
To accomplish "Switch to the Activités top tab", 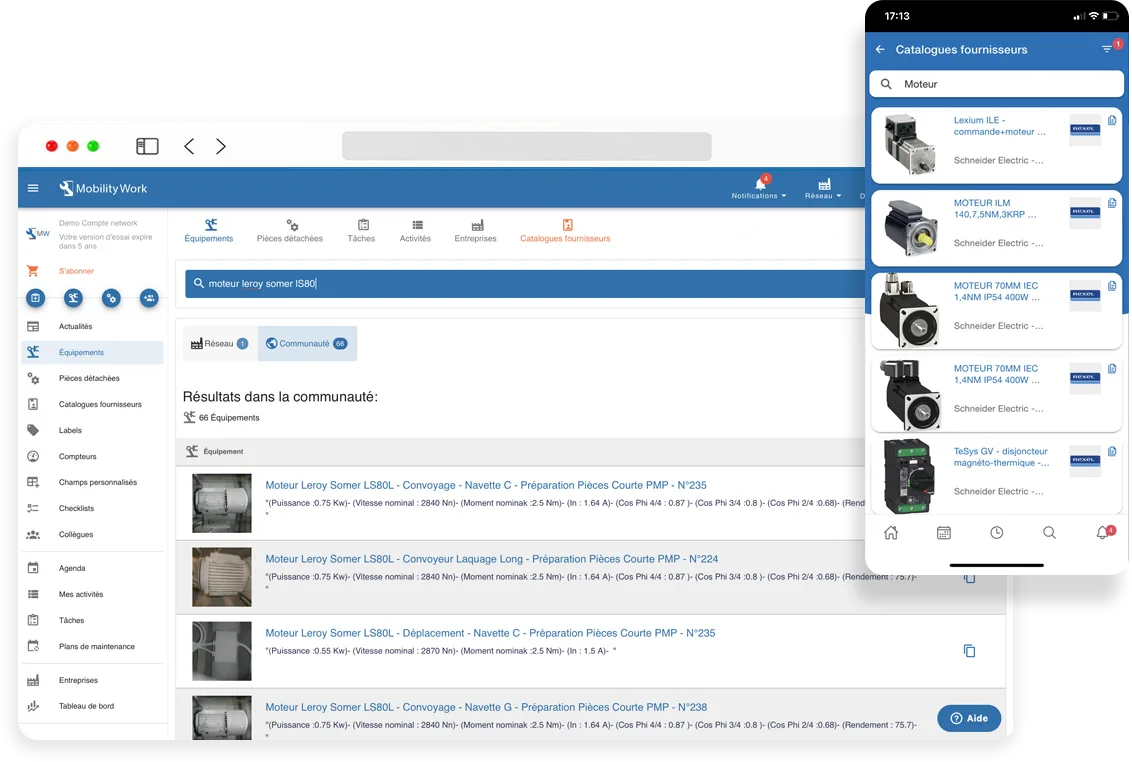I will 415,230.
